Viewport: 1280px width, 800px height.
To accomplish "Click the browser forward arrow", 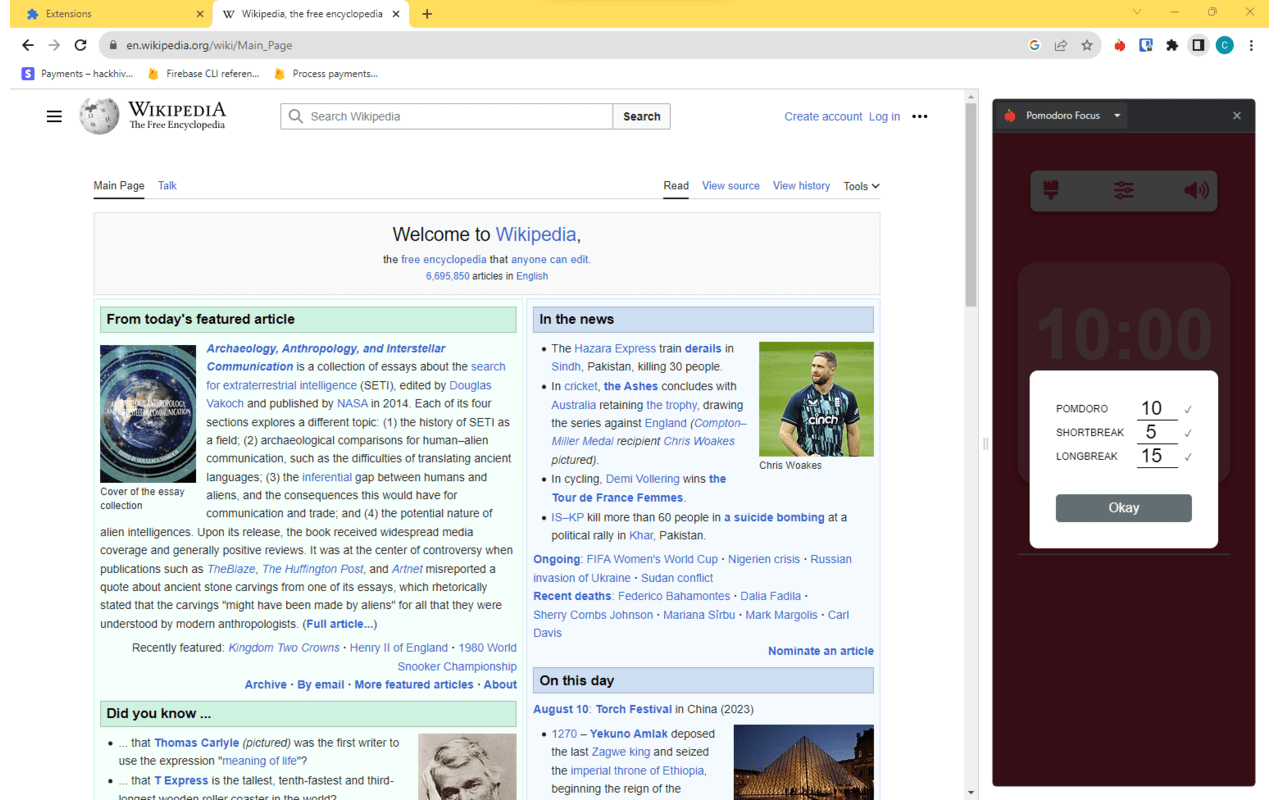I will point(54,45).
